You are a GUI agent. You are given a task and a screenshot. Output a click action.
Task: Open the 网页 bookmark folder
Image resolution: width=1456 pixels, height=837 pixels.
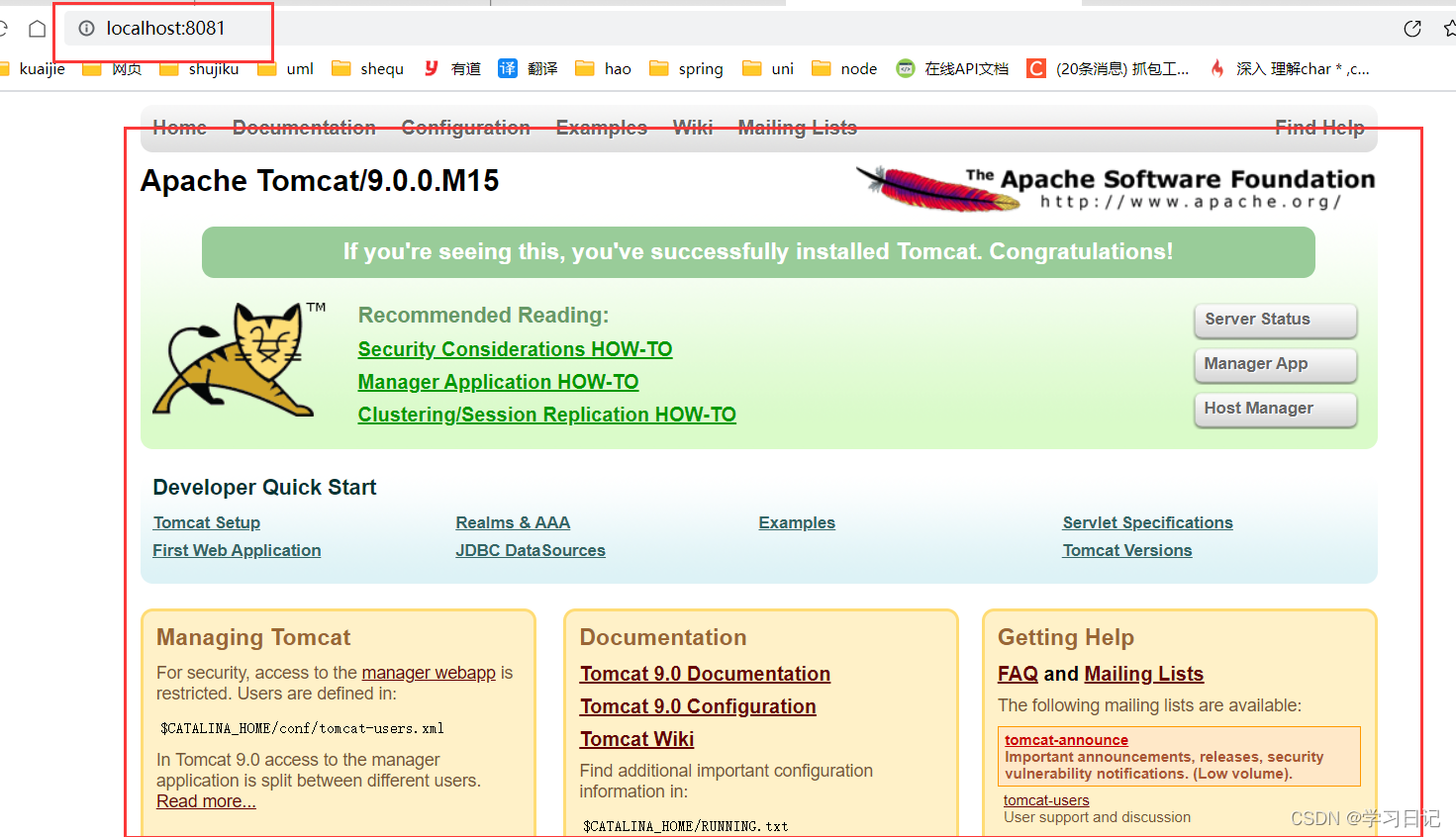tap(112, 68)
